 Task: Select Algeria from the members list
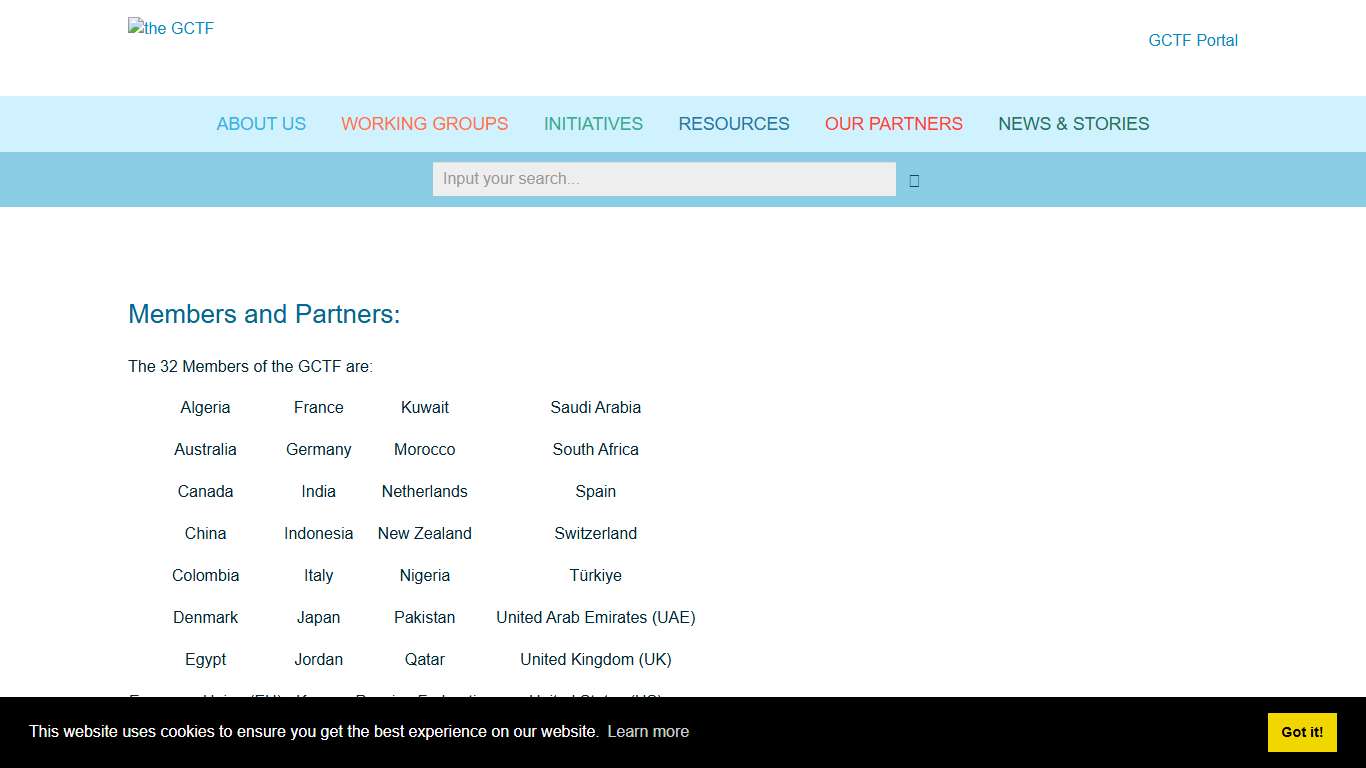tap(205, 407)
